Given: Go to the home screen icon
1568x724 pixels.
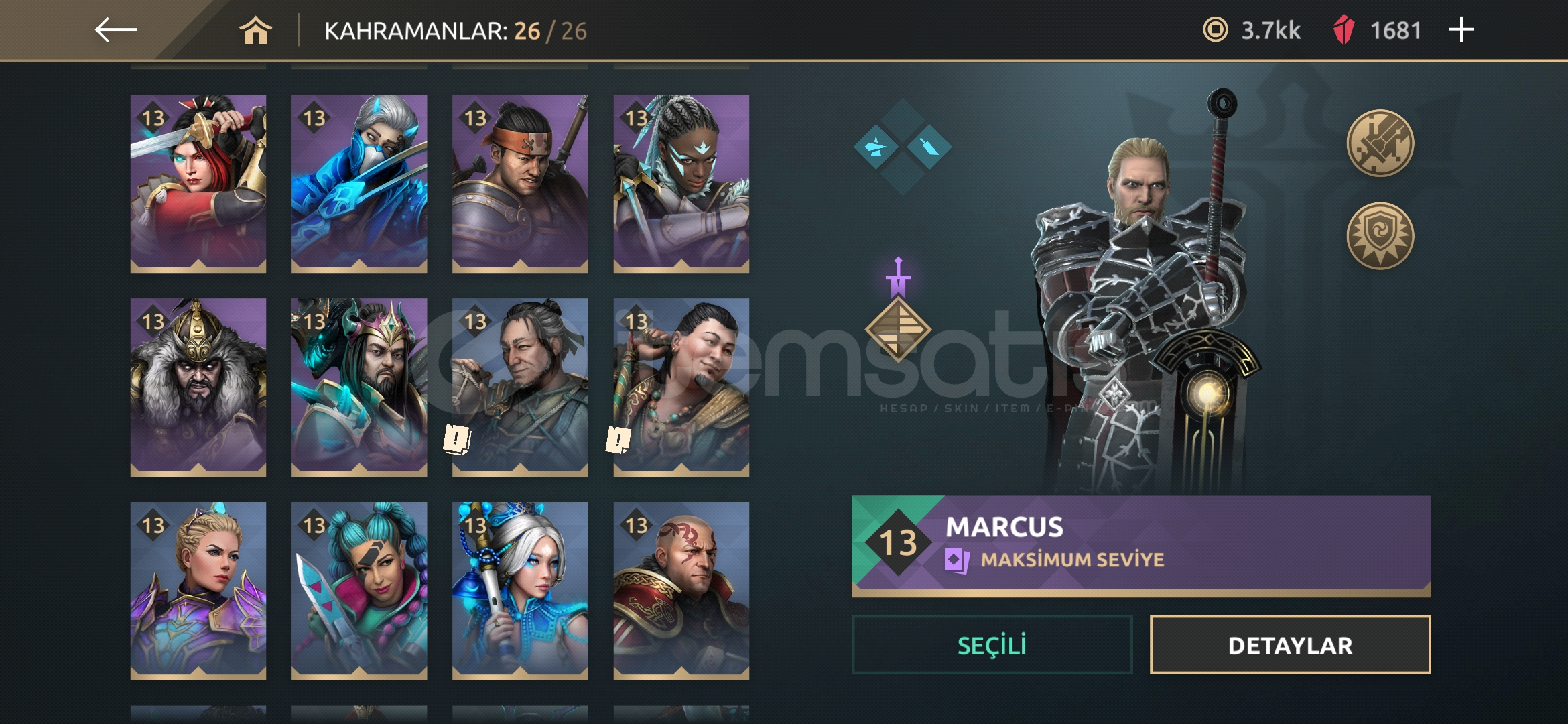Looking at the screenshot, I should pos(255,31).
